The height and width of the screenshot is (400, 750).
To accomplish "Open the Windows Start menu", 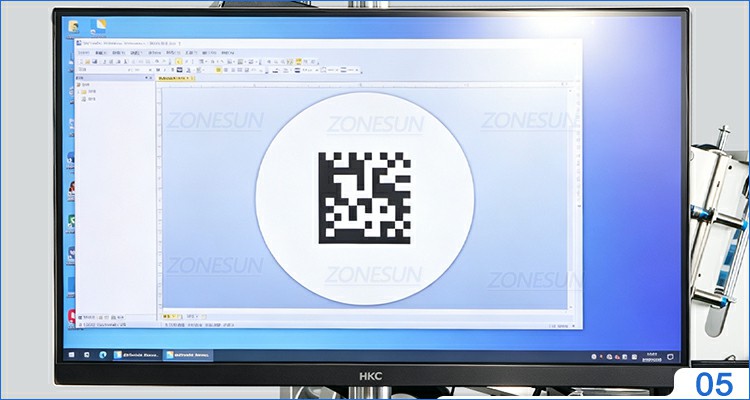I will tap(71, 355).
